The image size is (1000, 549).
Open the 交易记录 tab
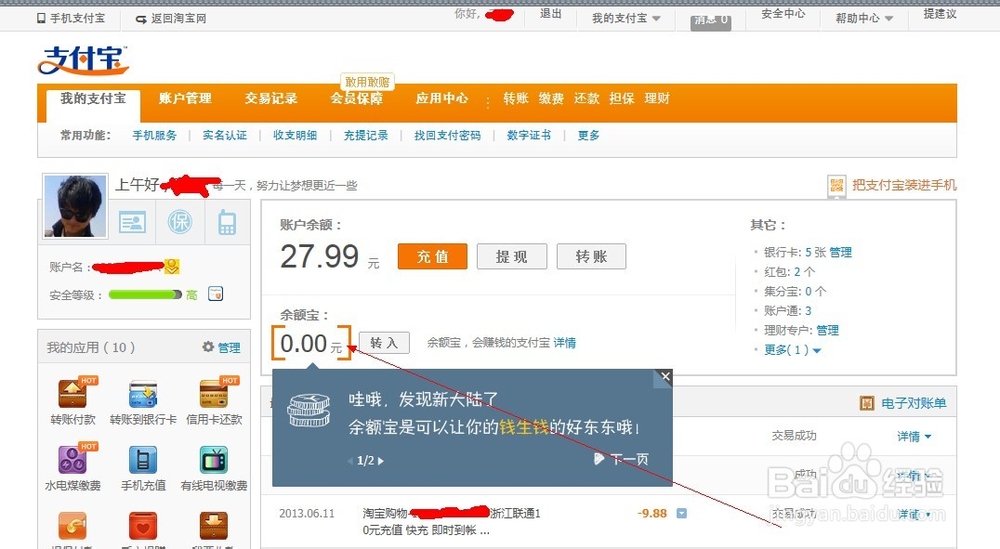pyautogui.click(x=271, y=98)
